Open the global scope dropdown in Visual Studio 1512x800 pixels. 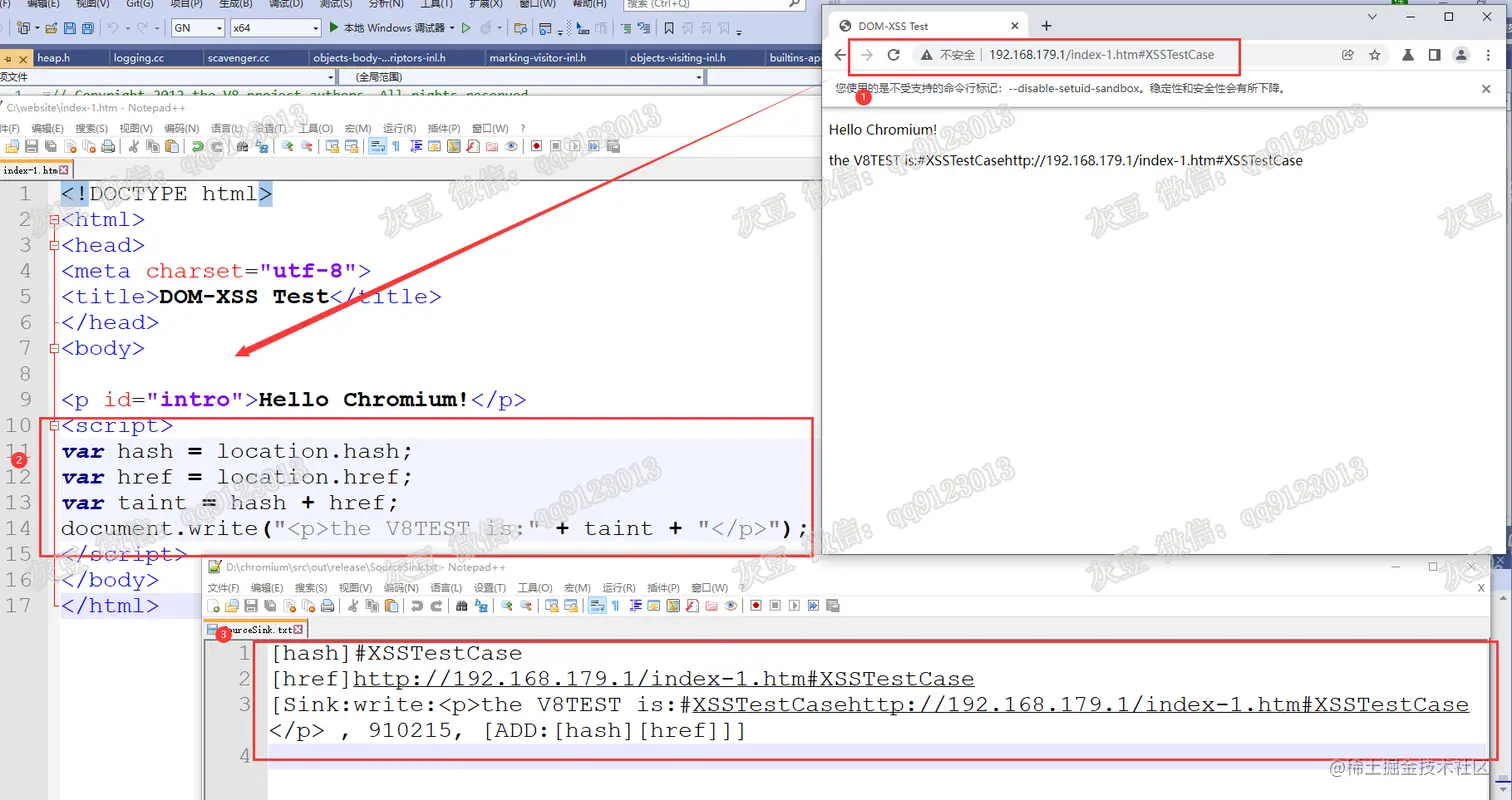click(x=522, y=77)
